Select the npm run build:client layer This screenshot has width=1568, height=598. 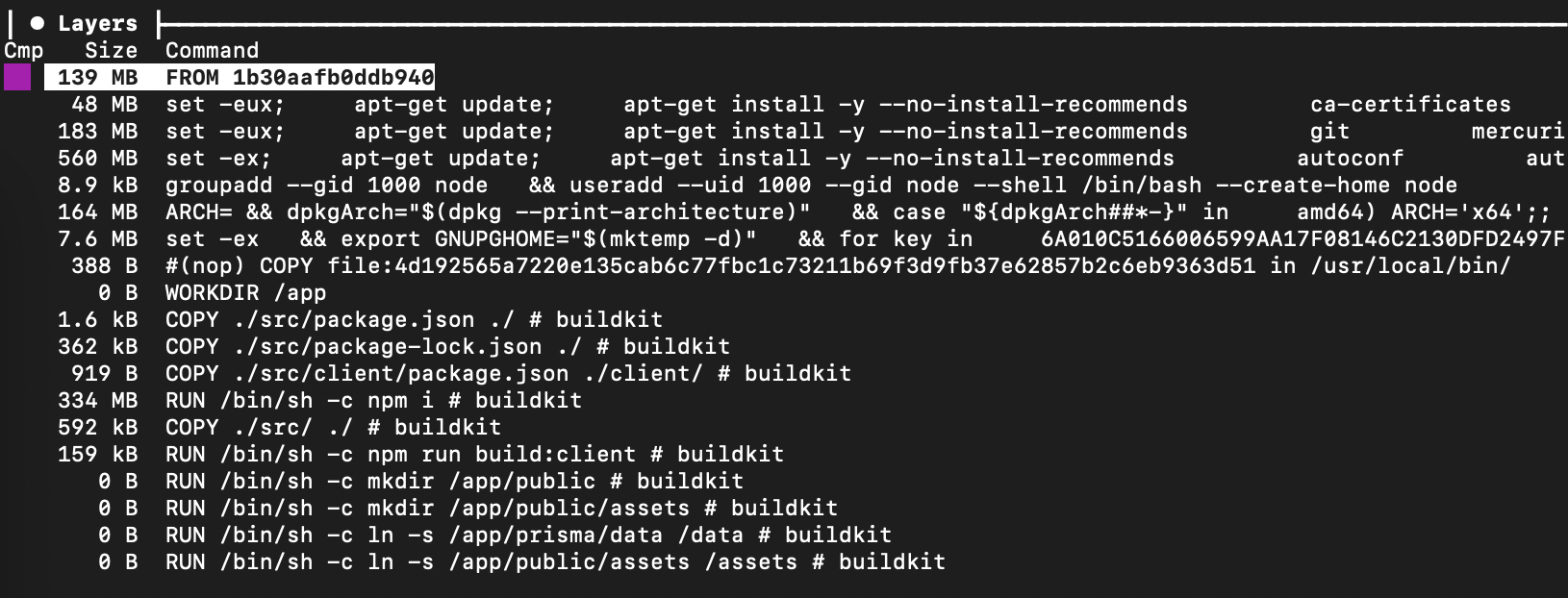pyautogui.click(x=474, y=454)
